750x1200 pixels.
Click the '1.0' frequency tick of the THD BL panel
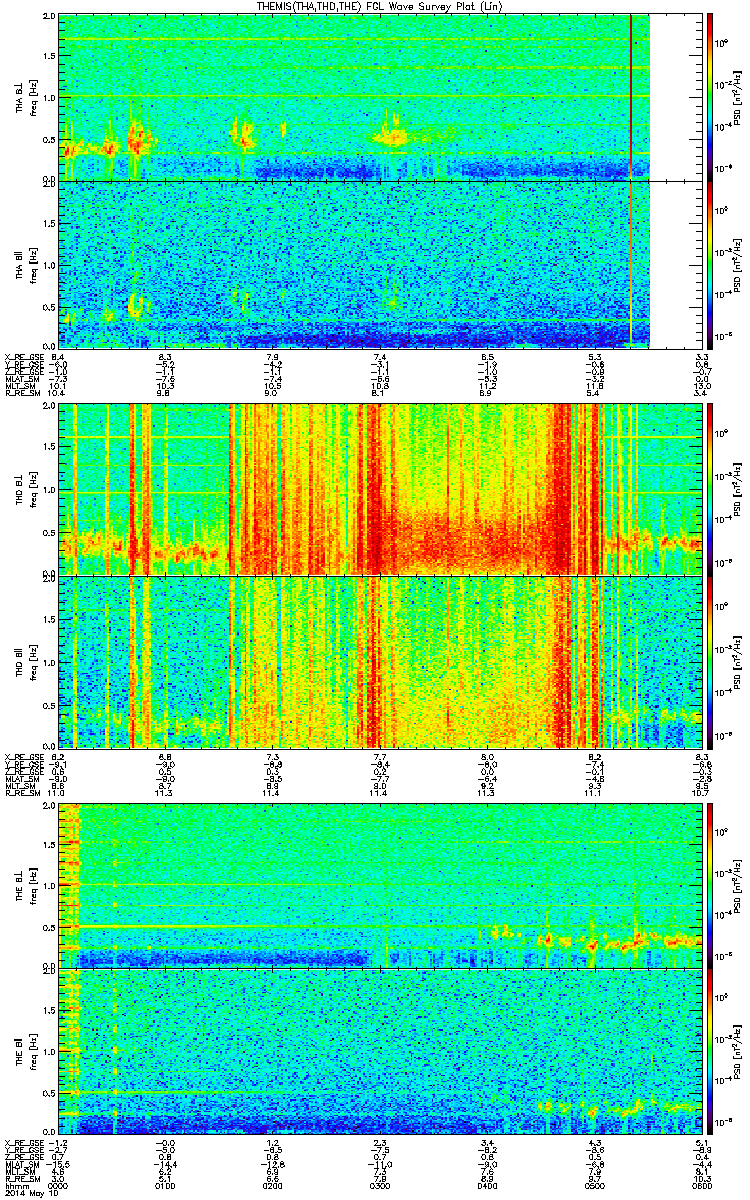49,491
